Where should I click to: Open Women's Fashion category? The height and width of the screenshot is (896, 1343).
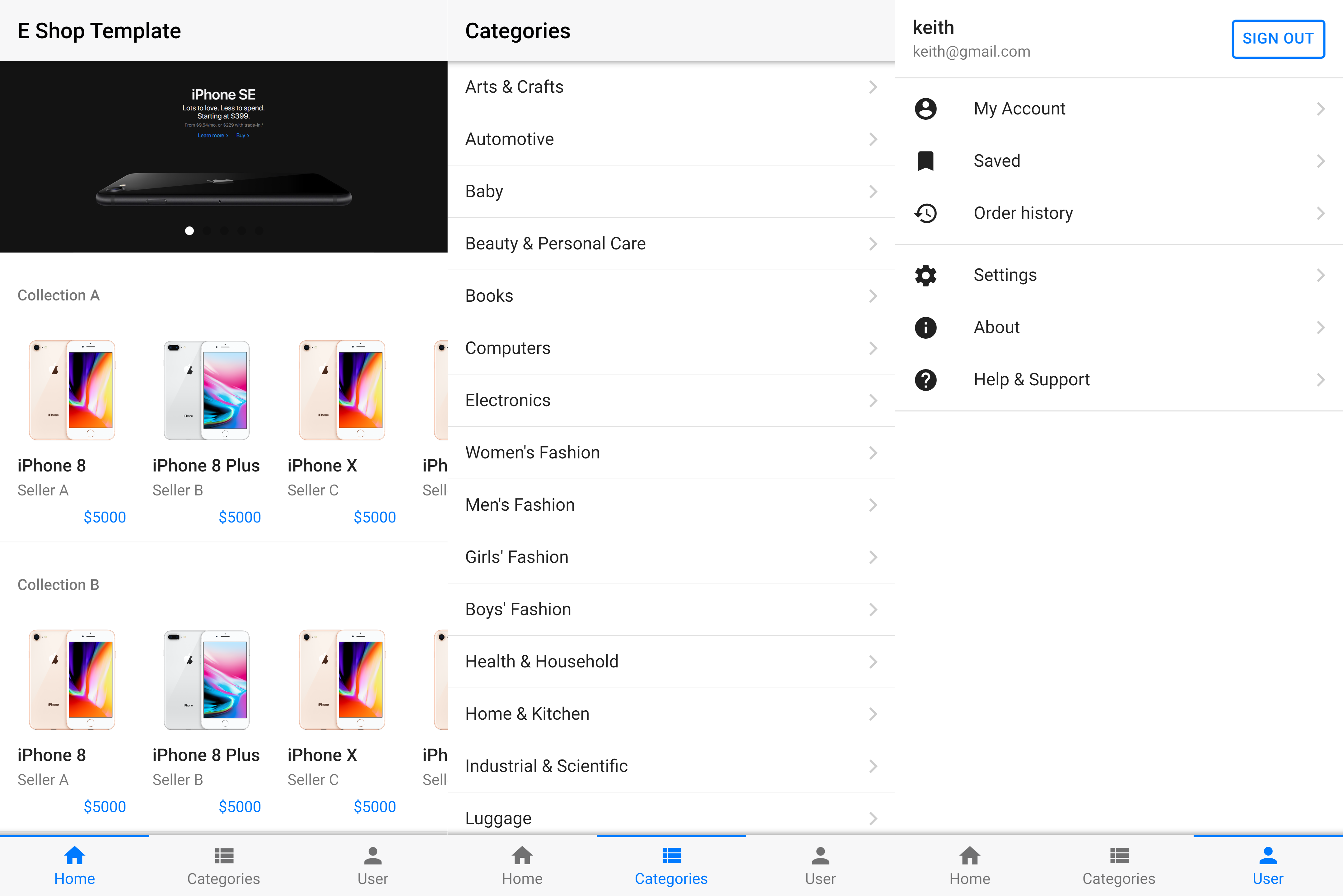(x=671, y=453)
